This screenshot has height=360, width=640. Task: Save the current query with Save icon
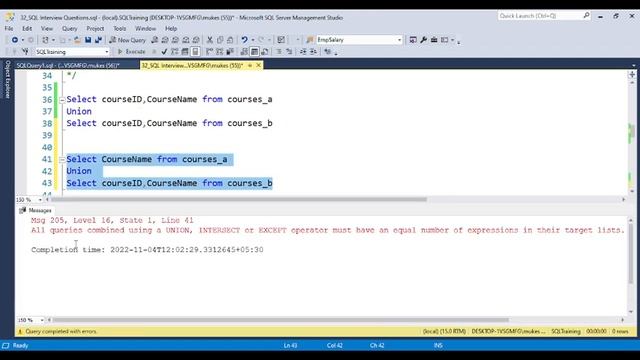click(x=88, y=40)
